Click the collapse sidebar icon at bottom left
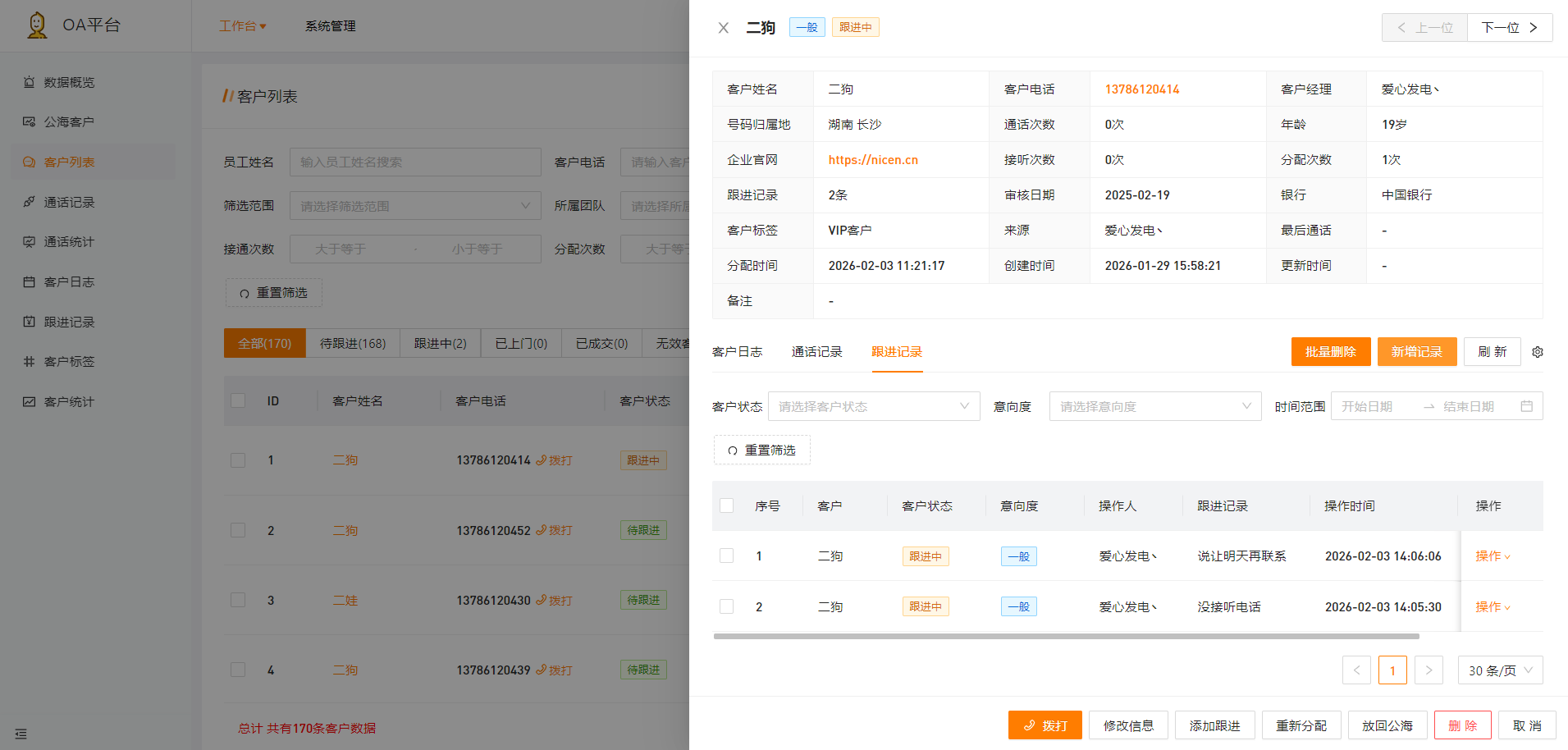This screenshot has height=750, width=1568. click(21, 734)
